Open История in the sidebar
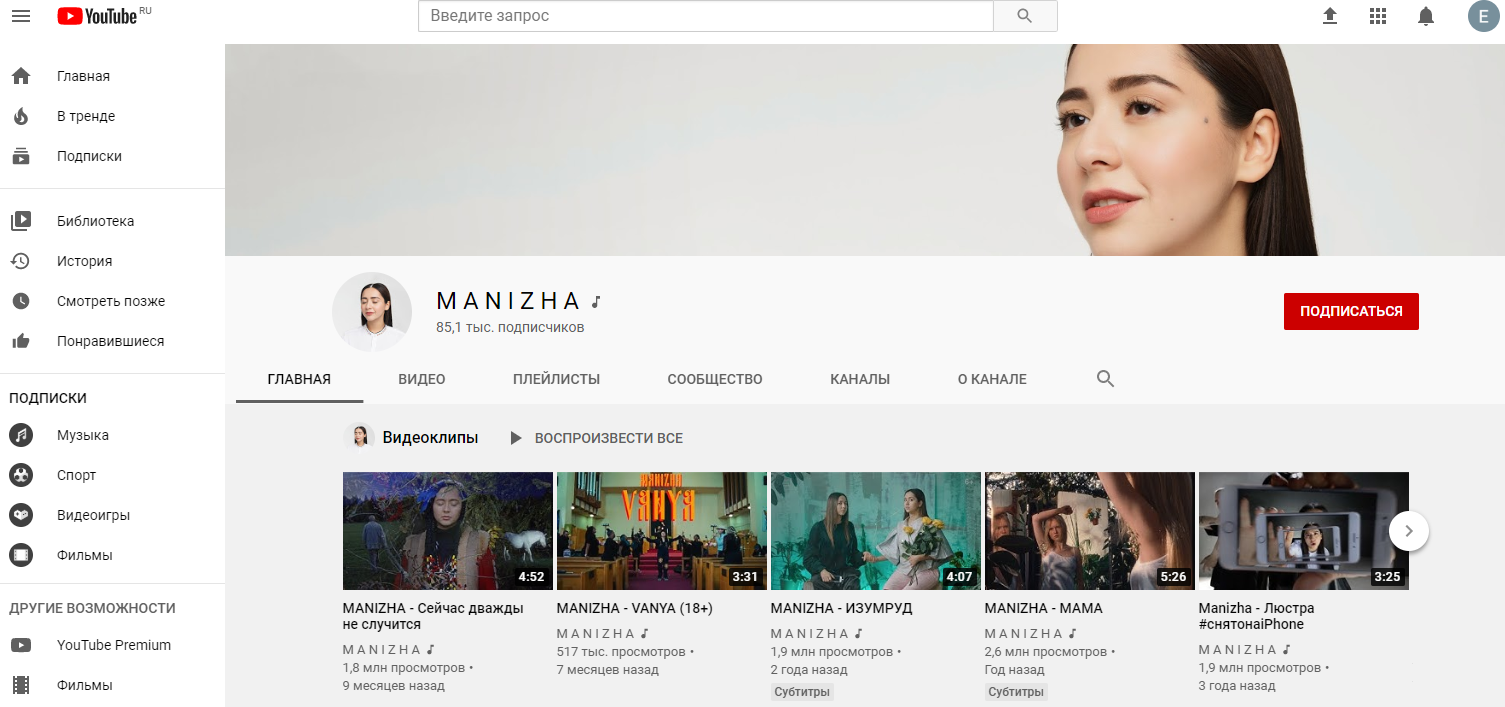Image resolution: width=1505 pixels, height=707 pixels. pos(112,261)
